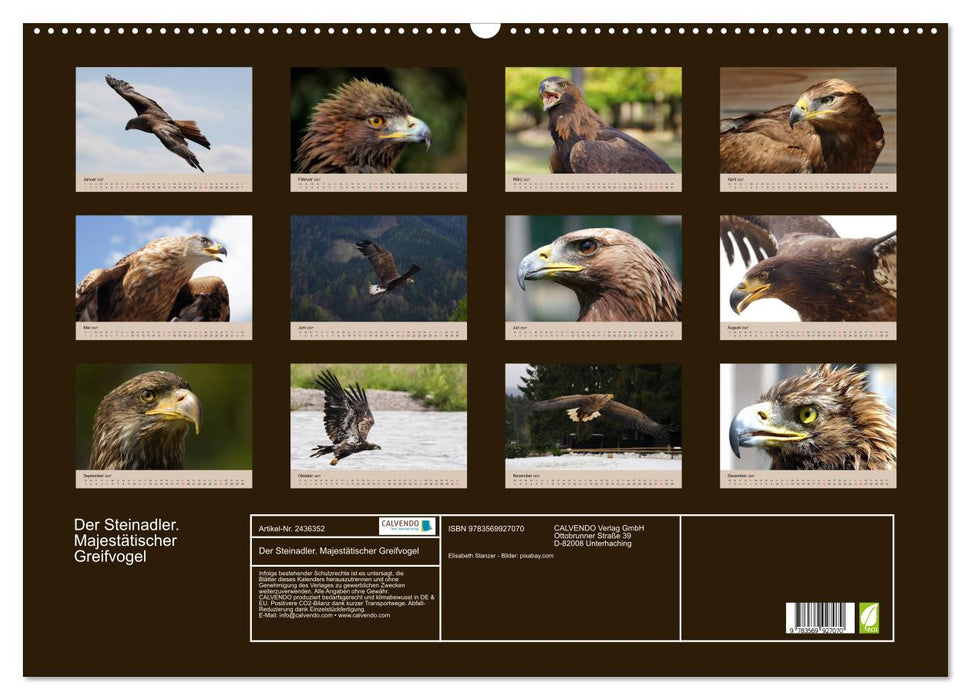Select the boxed 'Der Steinadler. Majestätischer Greifvogel' line

(x=339, y=551)
